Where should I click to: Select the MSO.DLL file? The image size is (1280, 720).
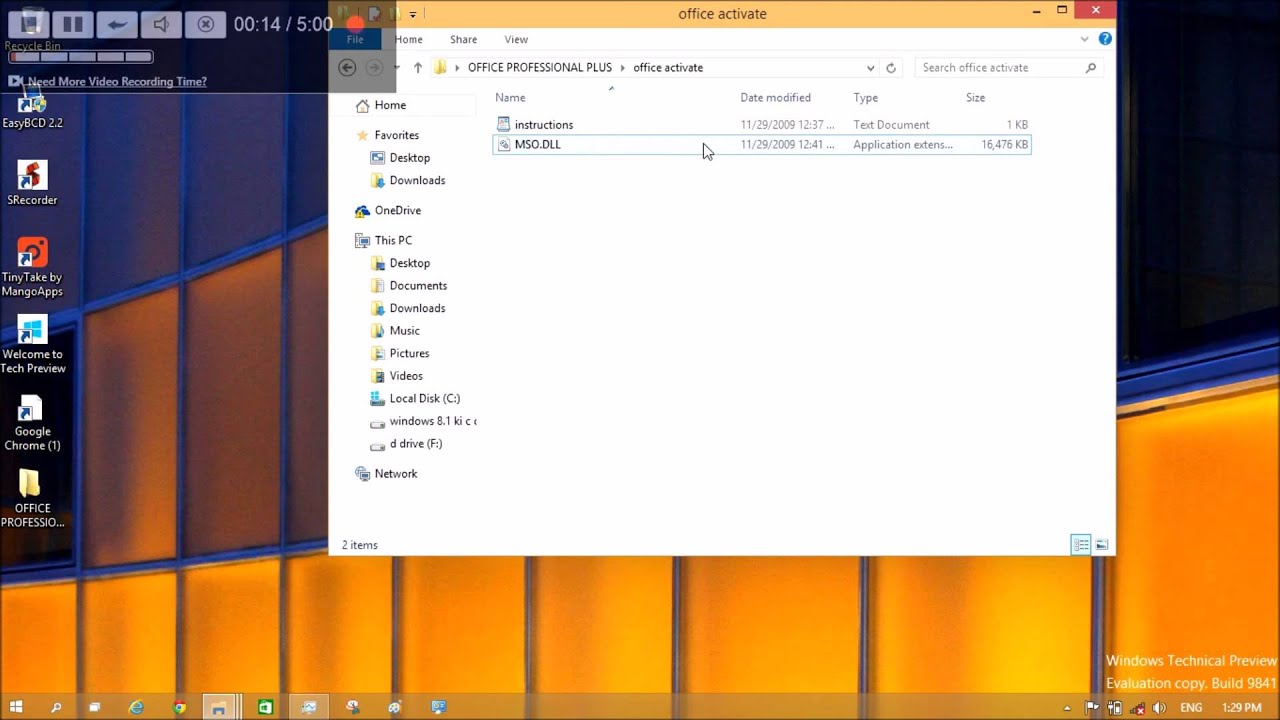(761, 144)
